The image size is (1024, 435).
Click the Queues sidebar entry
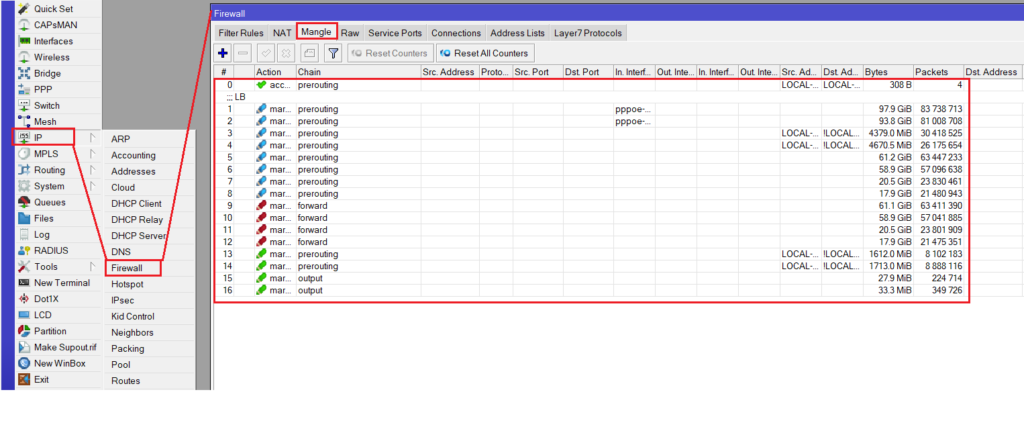[x=50, y=202]
